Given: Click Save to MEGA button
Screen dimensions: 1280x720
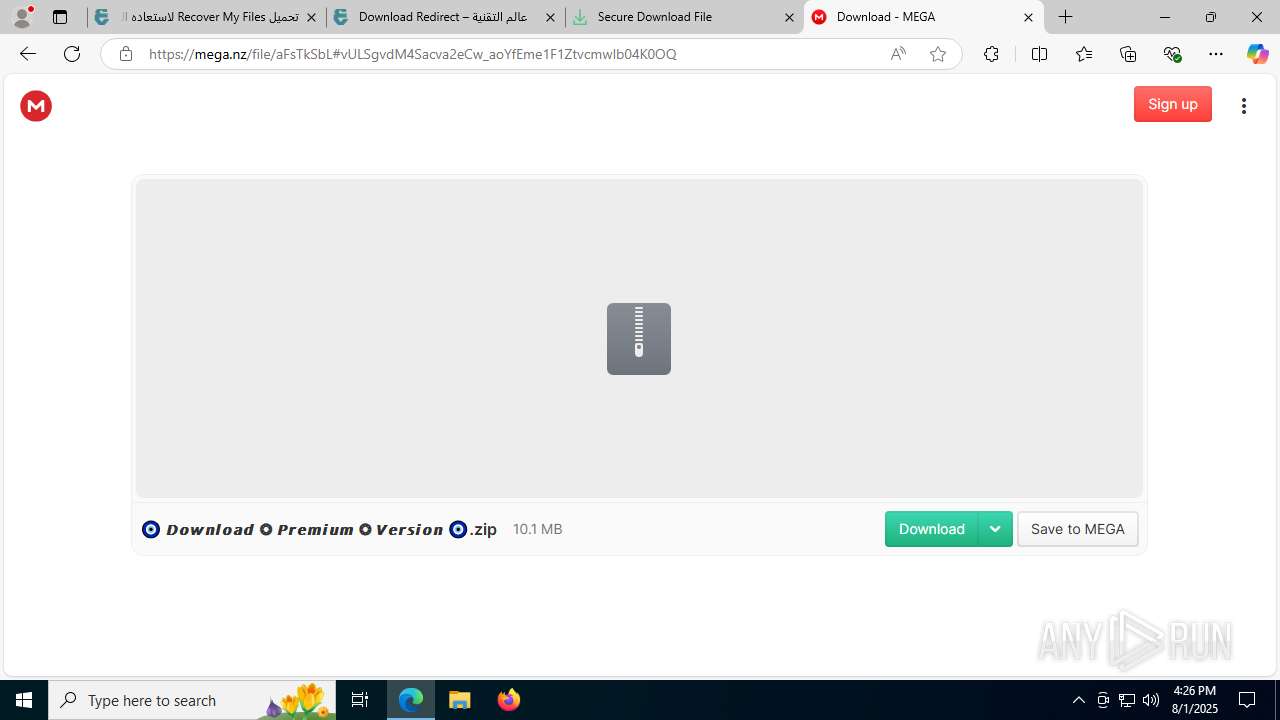Looking at the screenshot, I should coord(1078,529).
